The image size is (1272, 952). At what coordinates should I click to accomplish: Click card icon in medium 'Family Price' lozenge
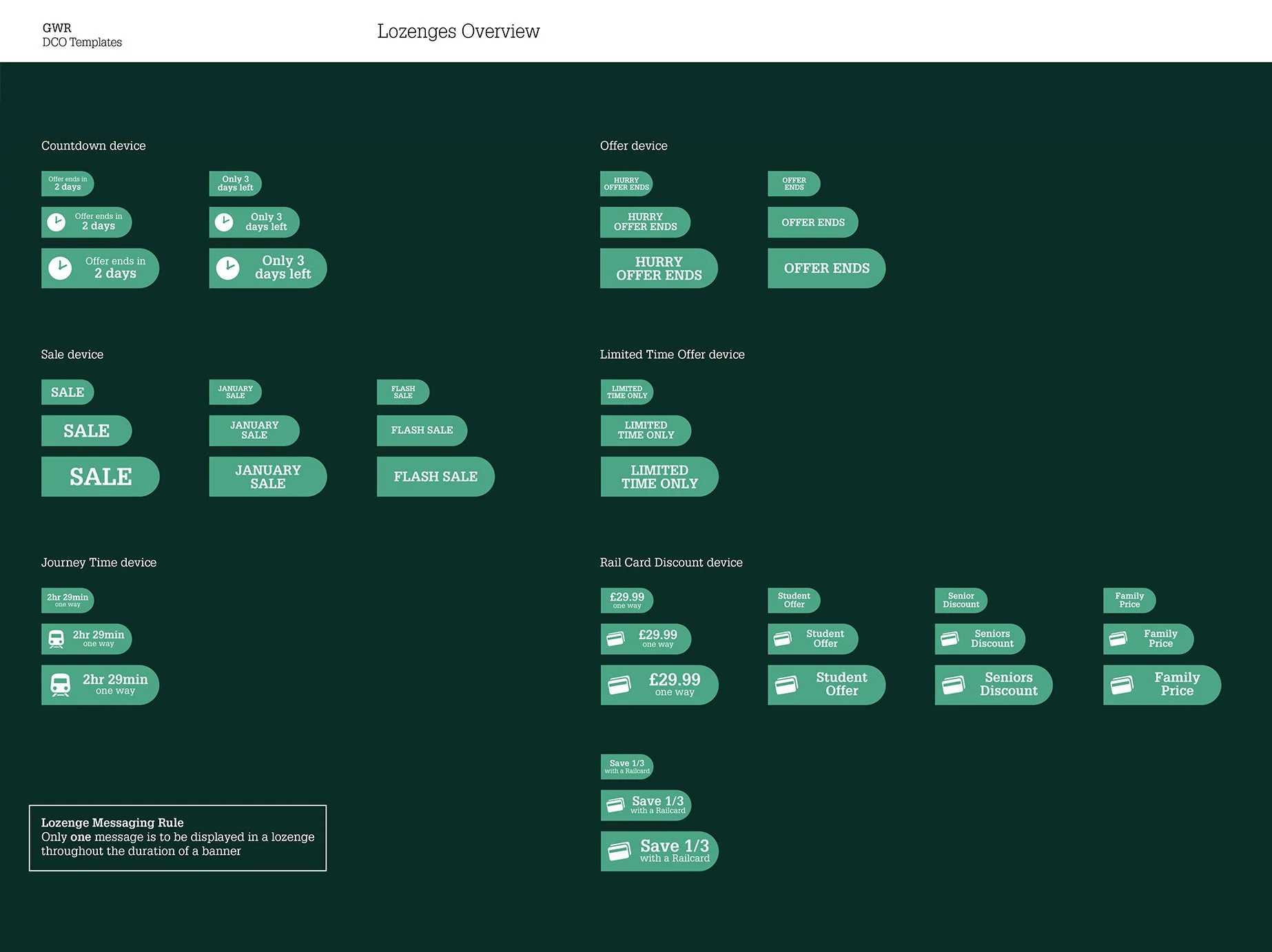coord(1118,639)
